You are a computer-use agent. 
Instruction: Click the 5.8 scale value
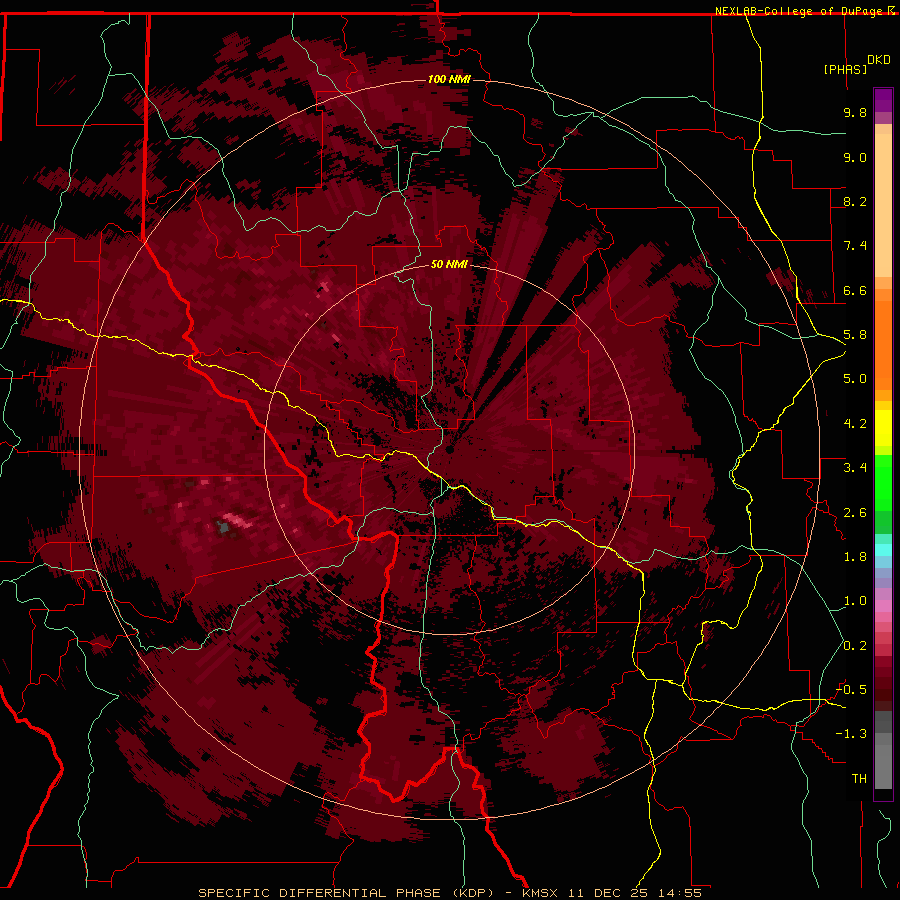[x=855, y=335]
